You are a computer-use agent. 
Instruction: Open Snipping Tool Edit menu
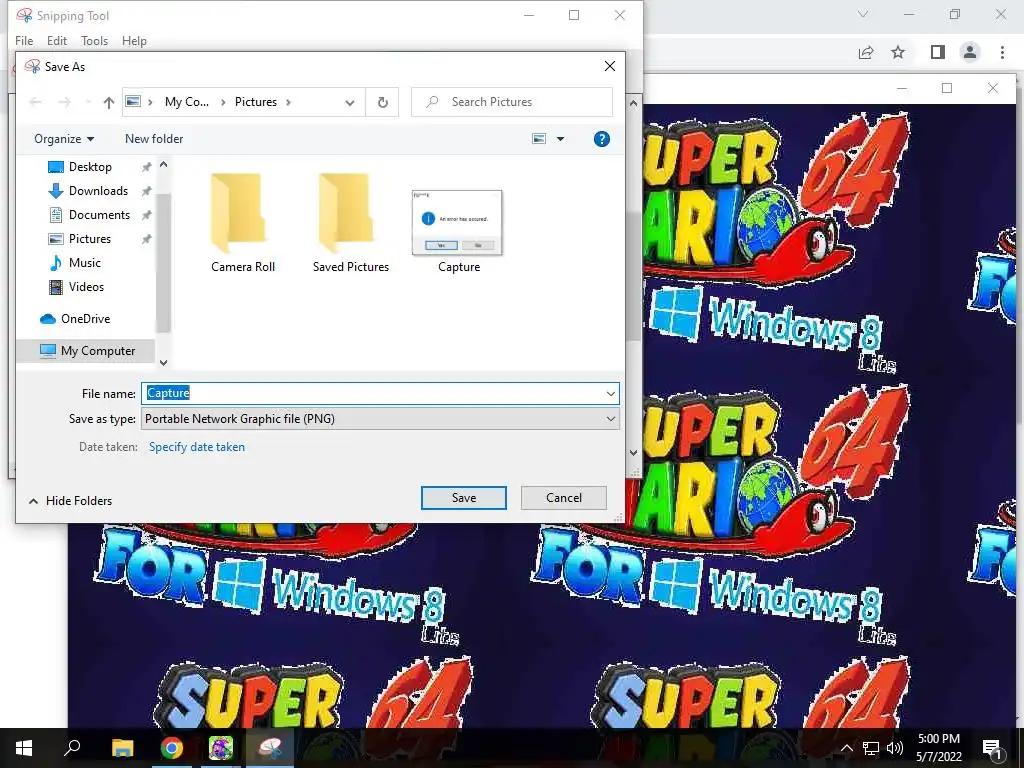coord(57,40)
